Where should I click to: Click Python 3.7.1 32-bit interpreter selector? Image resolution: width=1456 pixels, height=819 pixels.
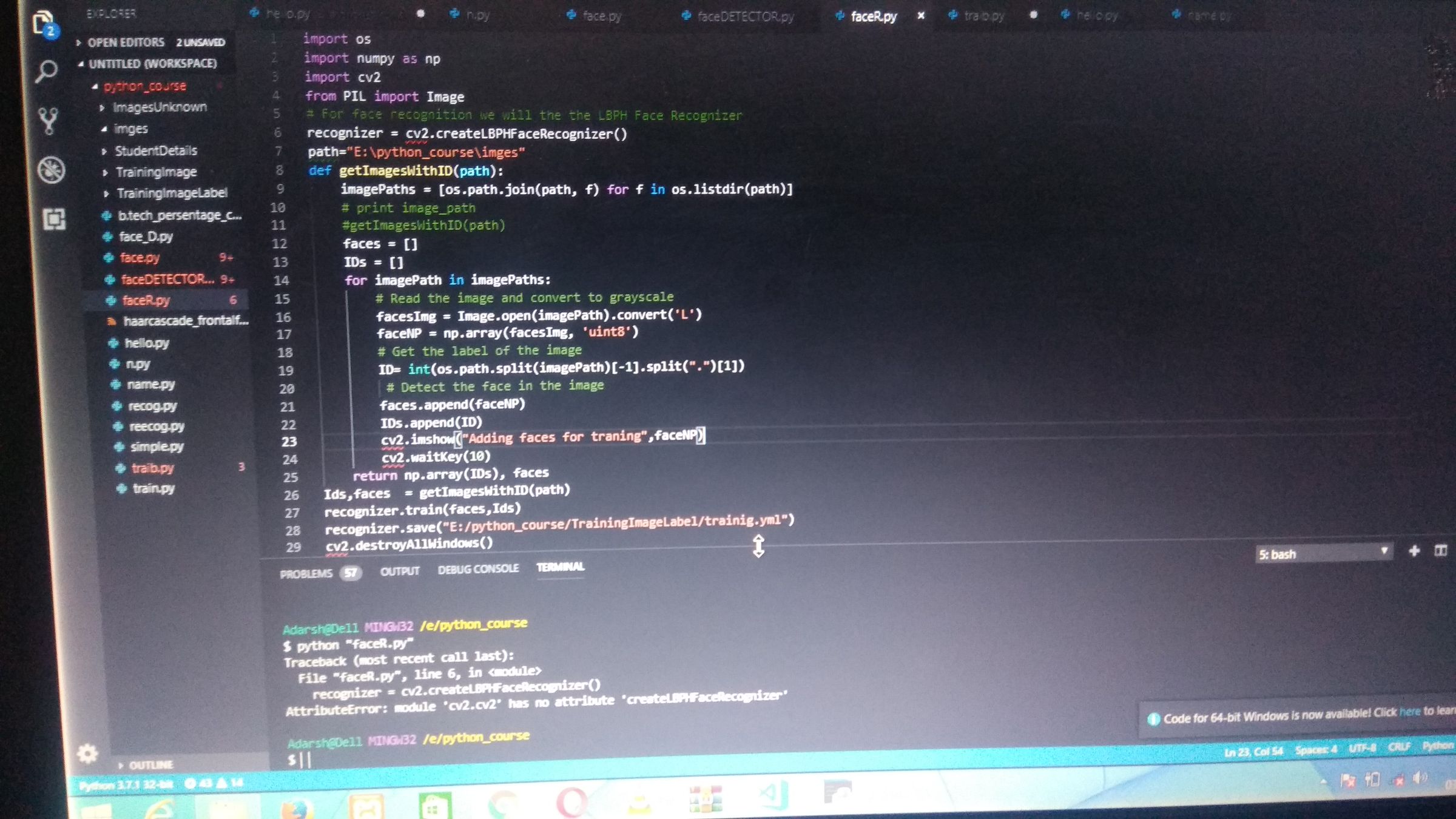point(126,785)
